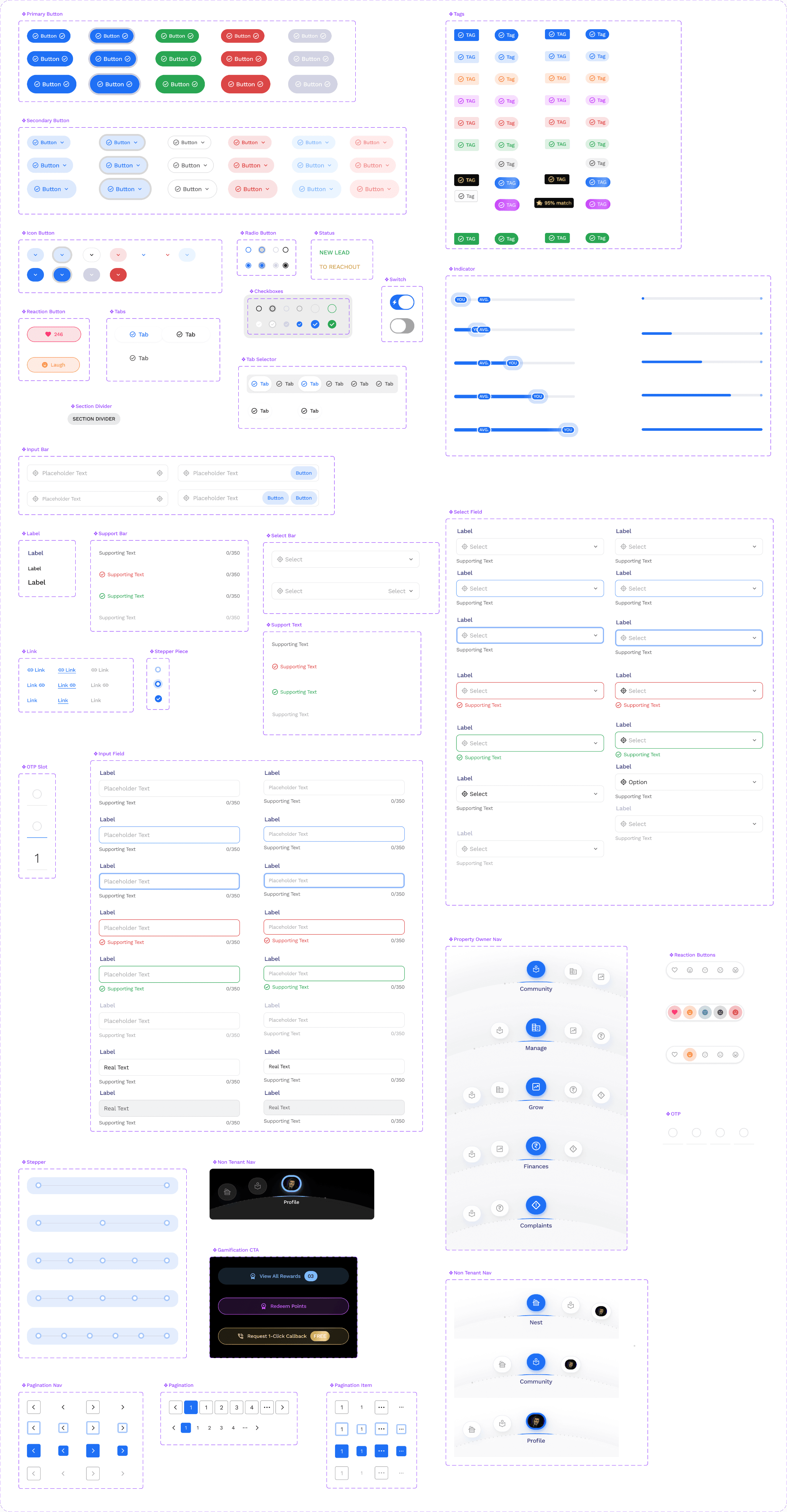Enable the grey off switch

point(402,326)
